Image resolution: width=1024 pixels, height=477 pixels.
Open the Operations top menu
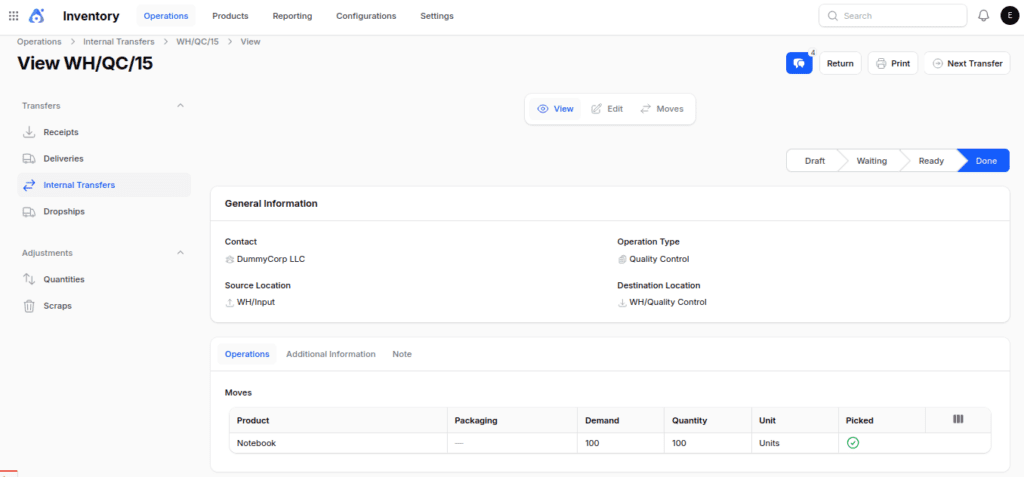pos(166,16)
